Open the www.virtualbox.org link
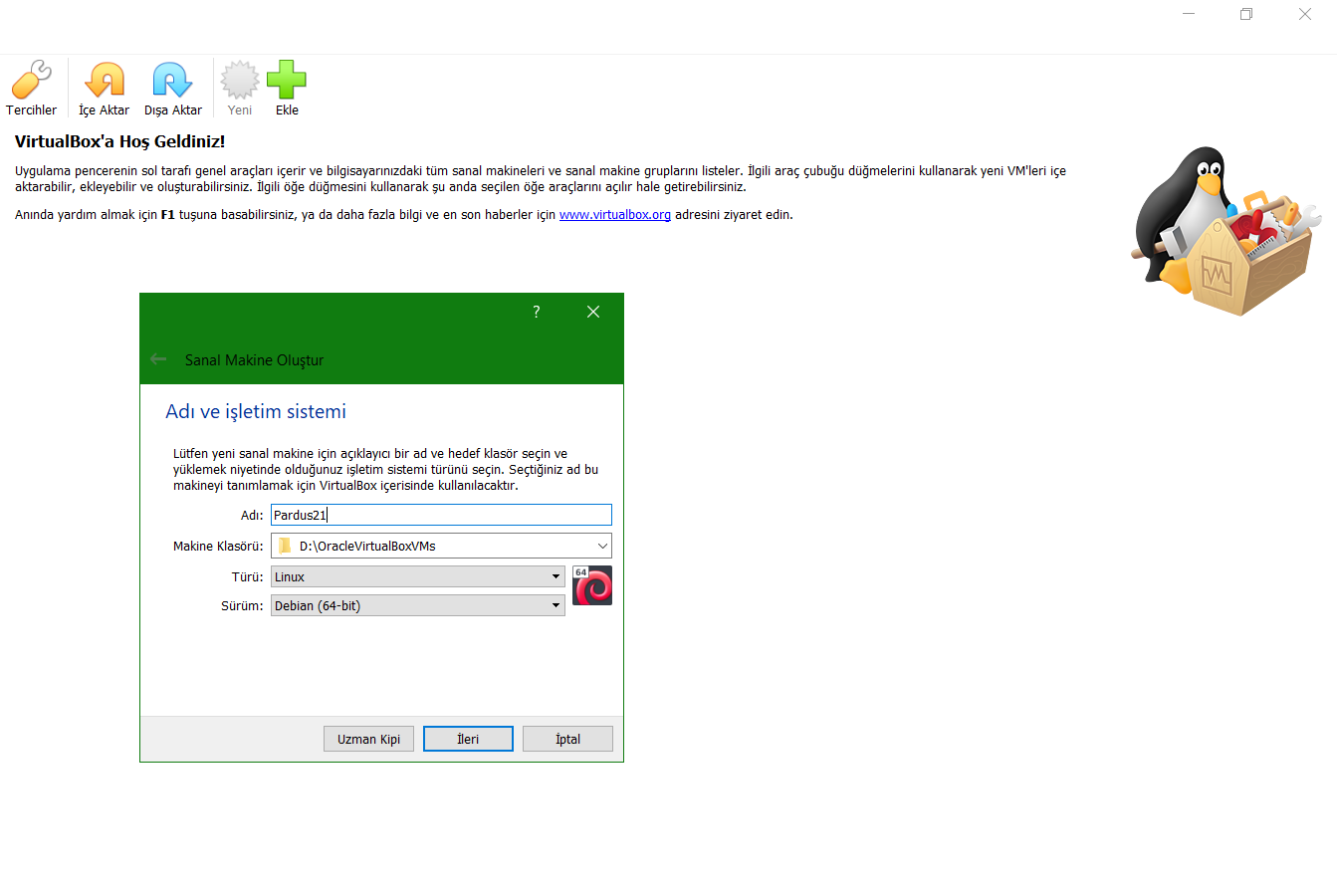This screenshot has width=1337, height=896. pos(615,215)
